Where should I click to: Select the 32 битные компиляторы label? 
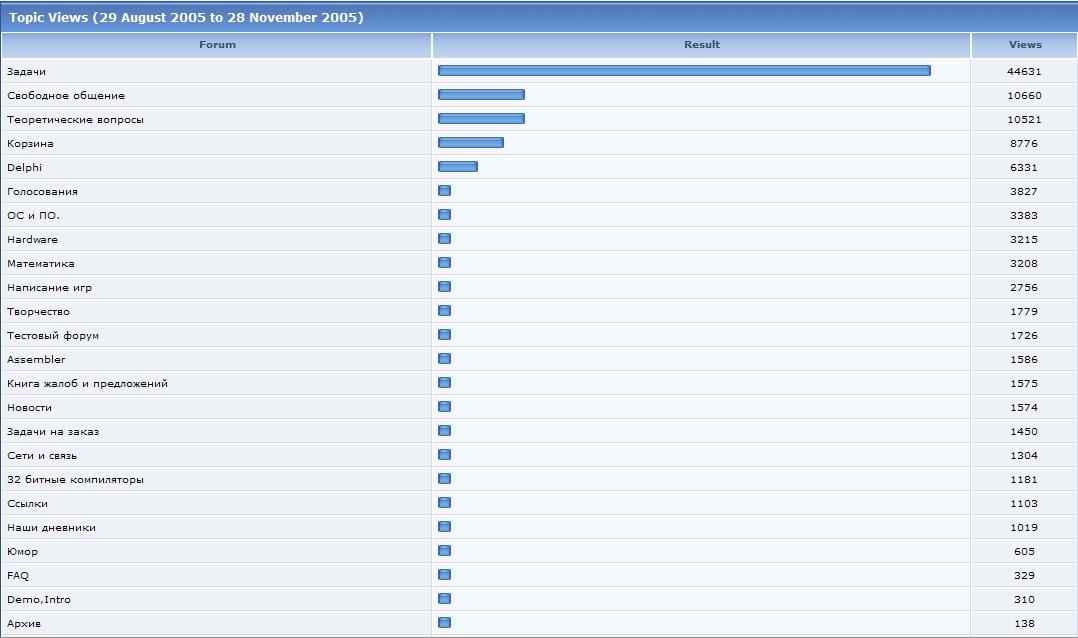coord(75,480)
